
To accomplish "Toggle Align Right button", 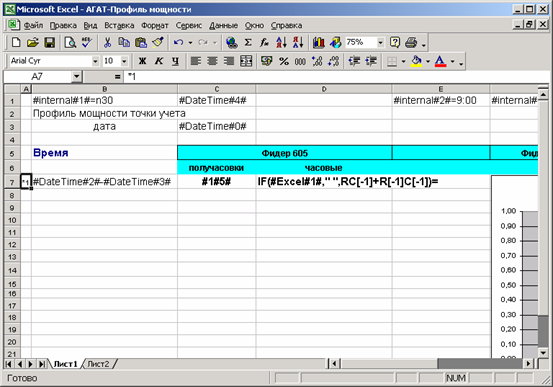I will pos(229,61).
